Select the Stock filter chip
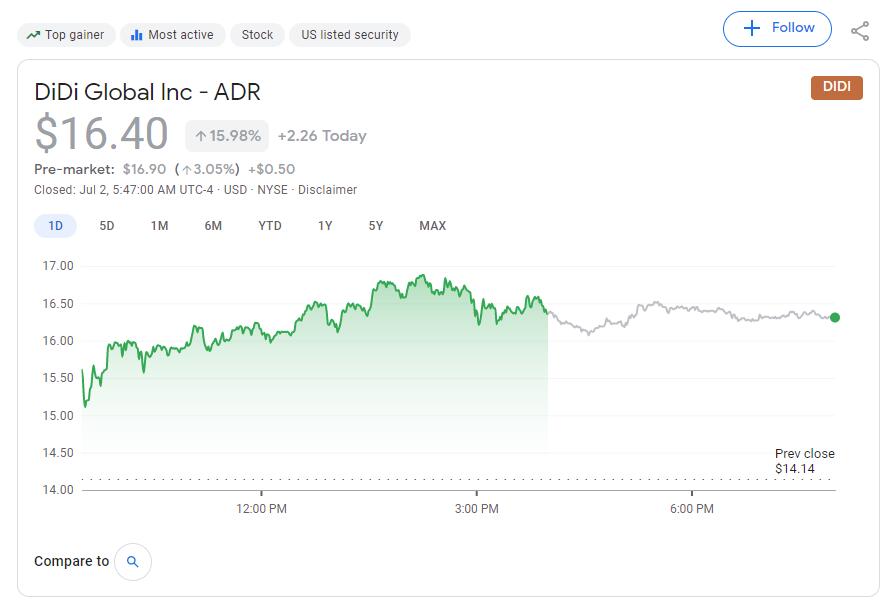This screenshot has width=890, height=611. 256,34
